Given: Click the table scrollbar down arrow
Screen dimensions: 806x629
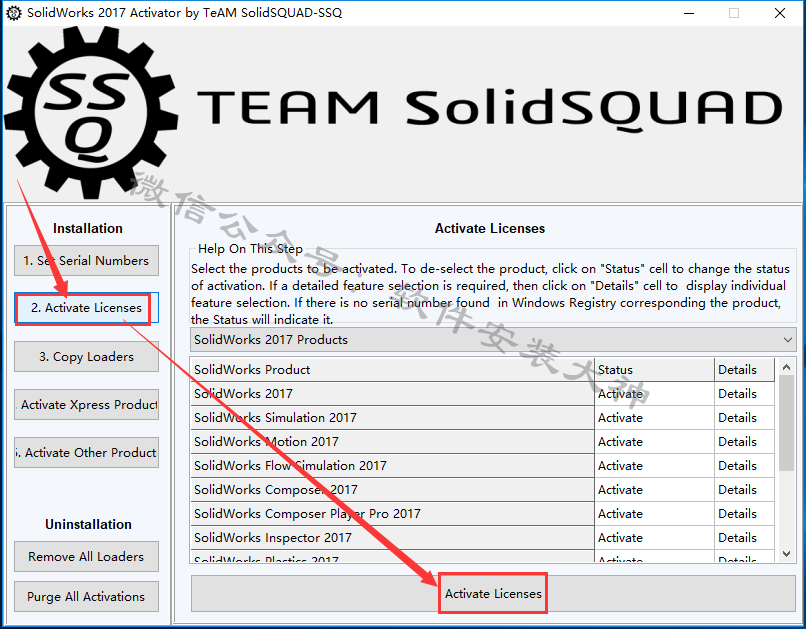Looking at the screenshot, I should pos(786,553).
